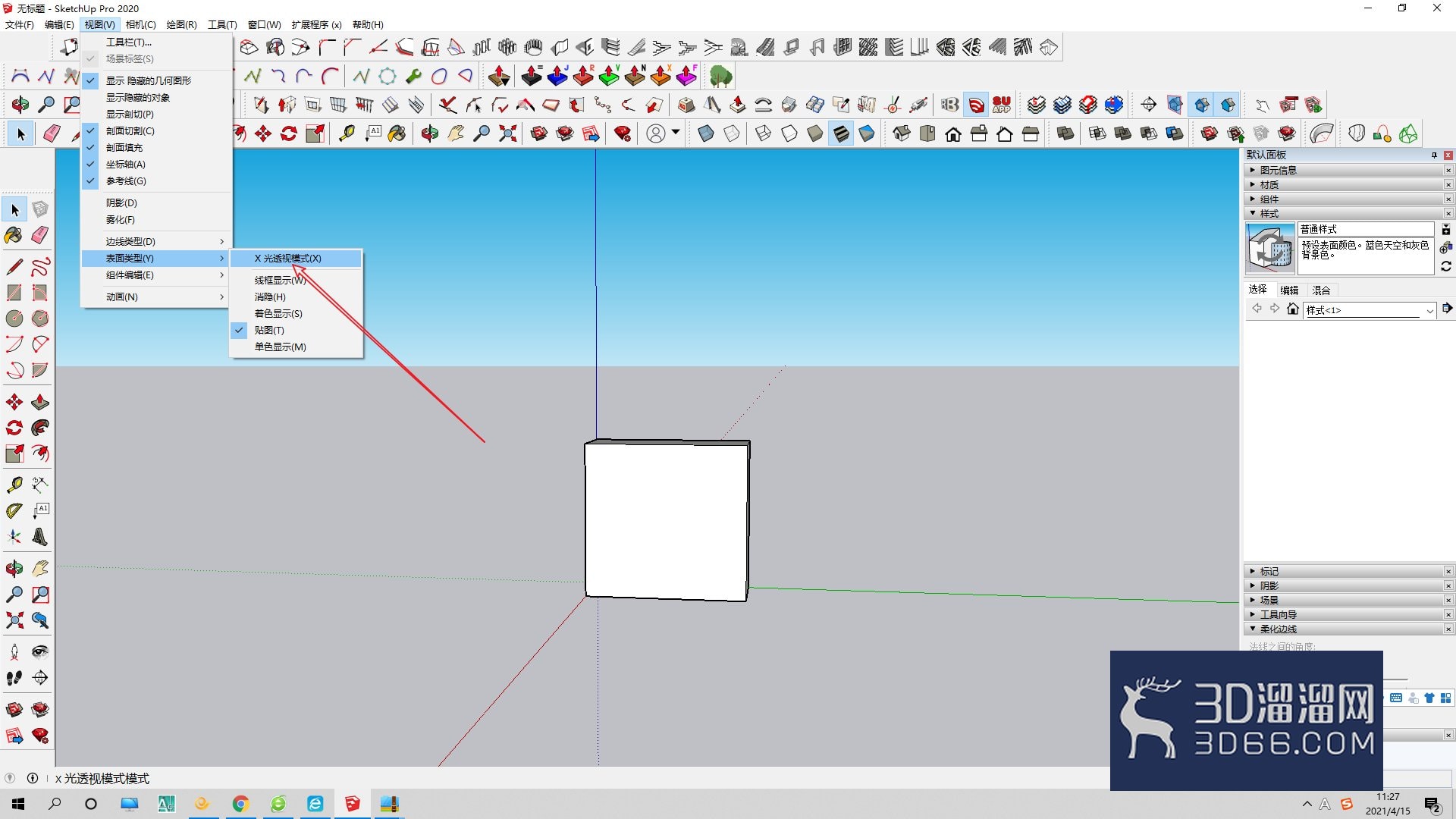Click the 普通样式 style name field
The image size is (1456, 819).
(x=1366, y=229)
